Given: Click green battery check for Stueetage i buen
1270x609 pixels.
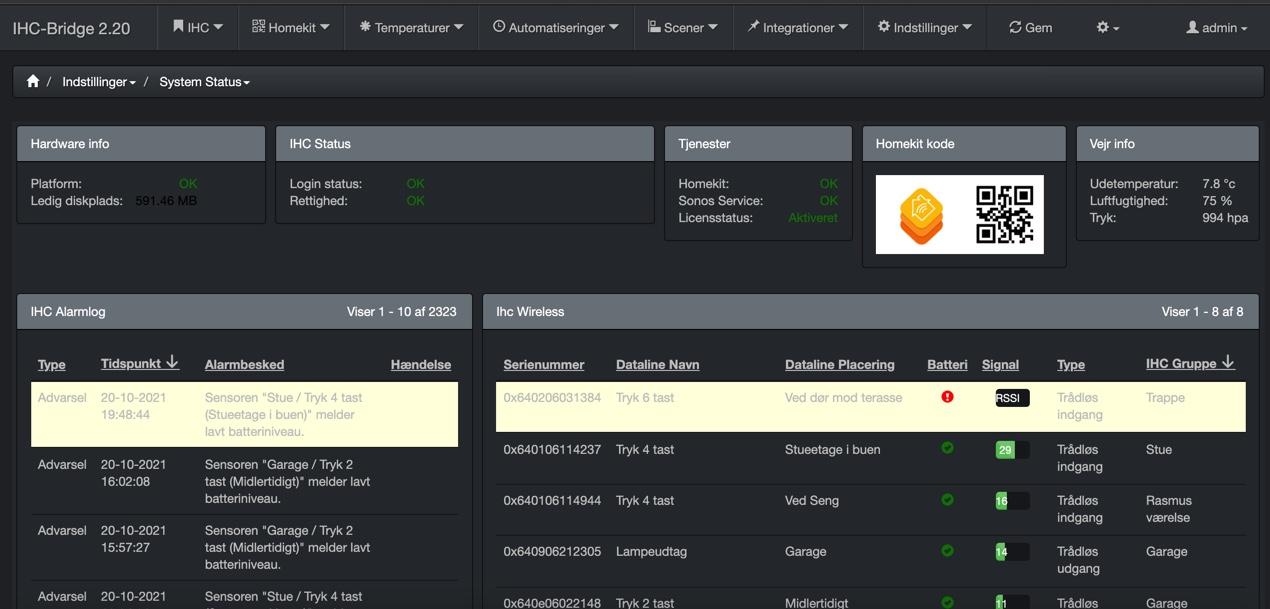Looking at the screenshot, I should [x=947, y=448].
